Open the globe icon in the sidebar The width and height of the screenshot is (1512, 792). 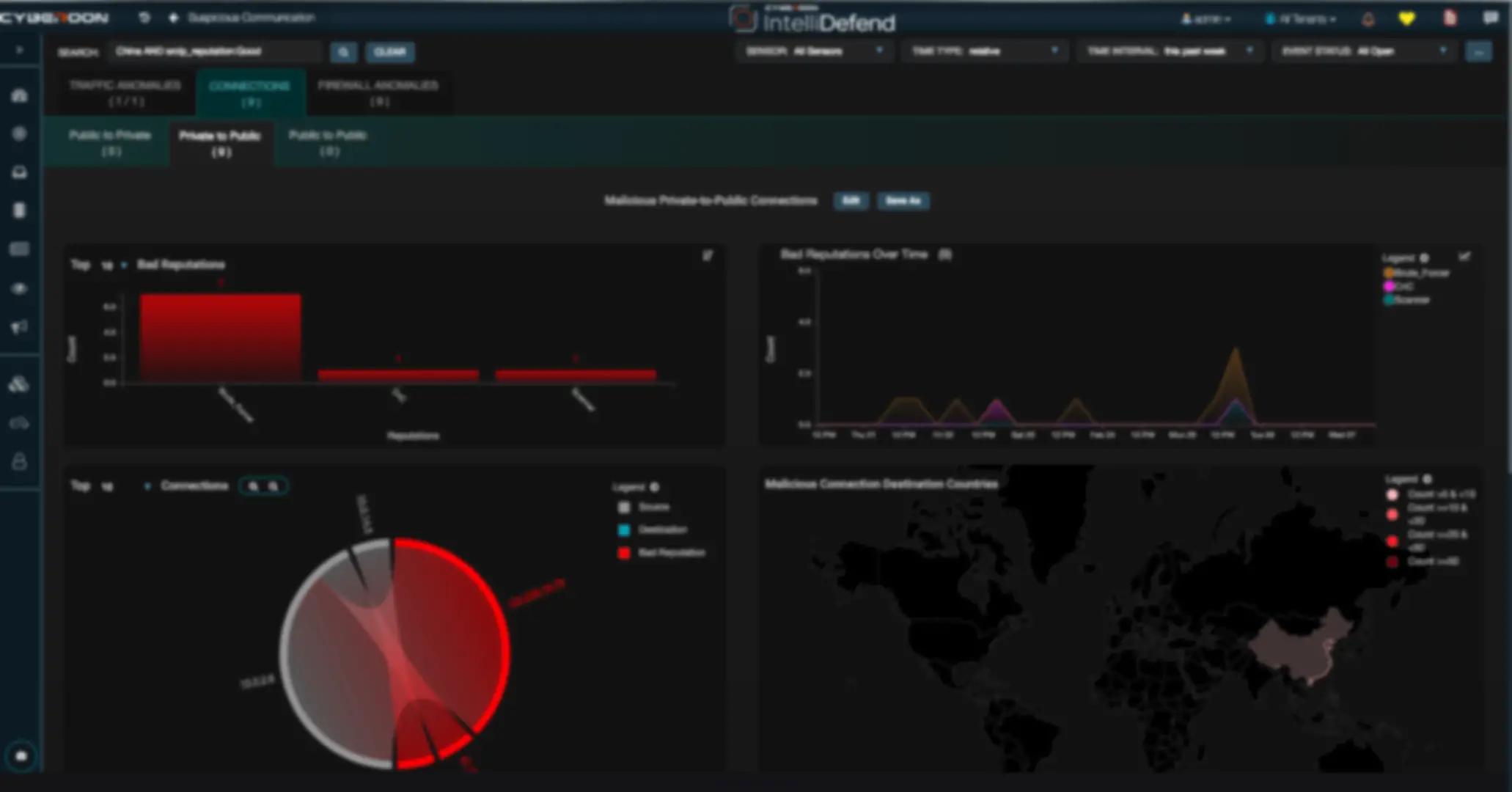[20, 133]
